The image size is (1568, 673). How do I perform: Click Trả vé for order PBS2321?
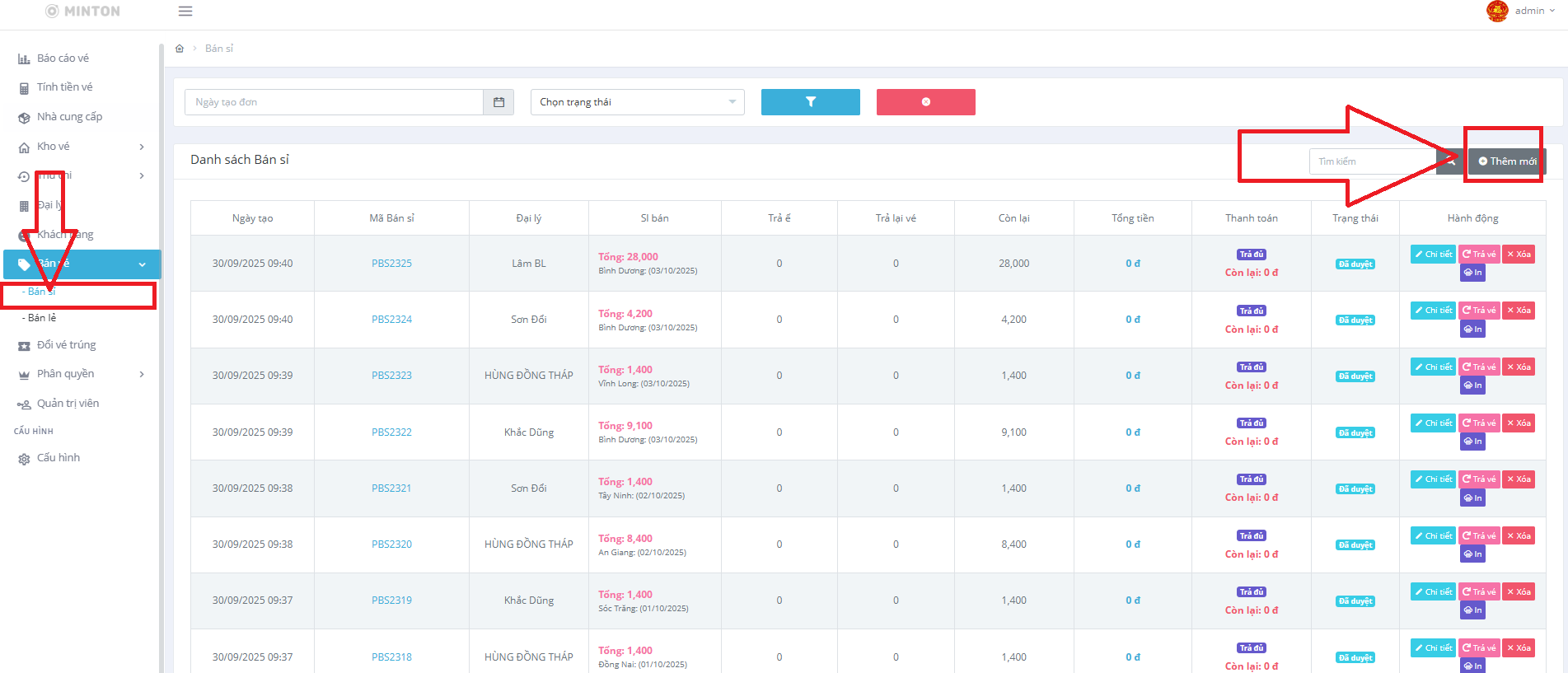(x=1479, y=479)
